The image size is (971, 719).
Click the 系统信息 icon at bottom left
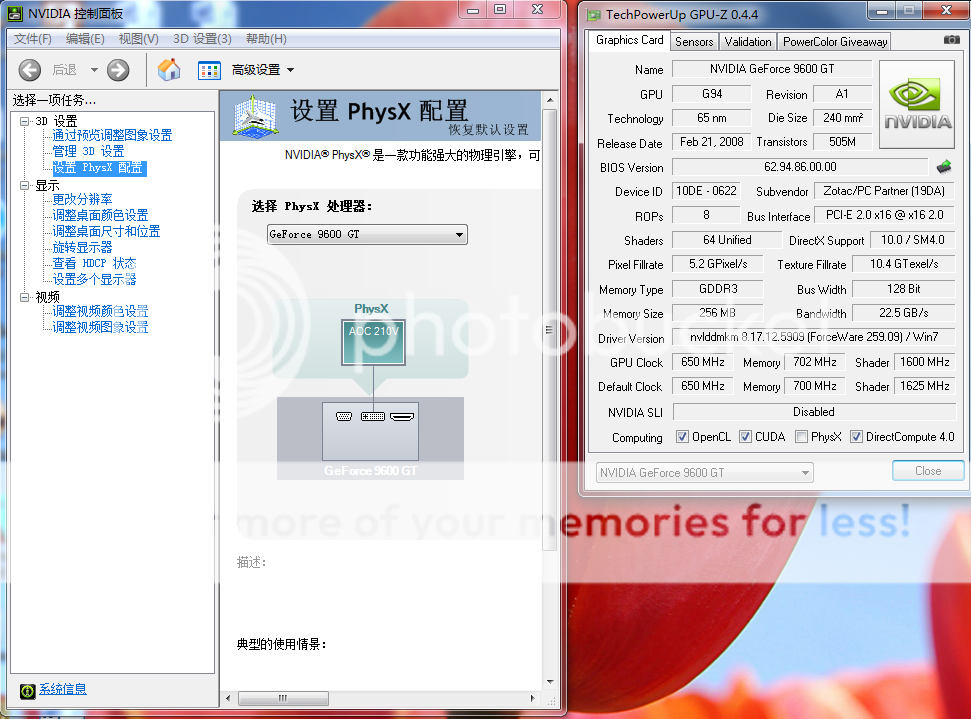[x=25, y=690]
